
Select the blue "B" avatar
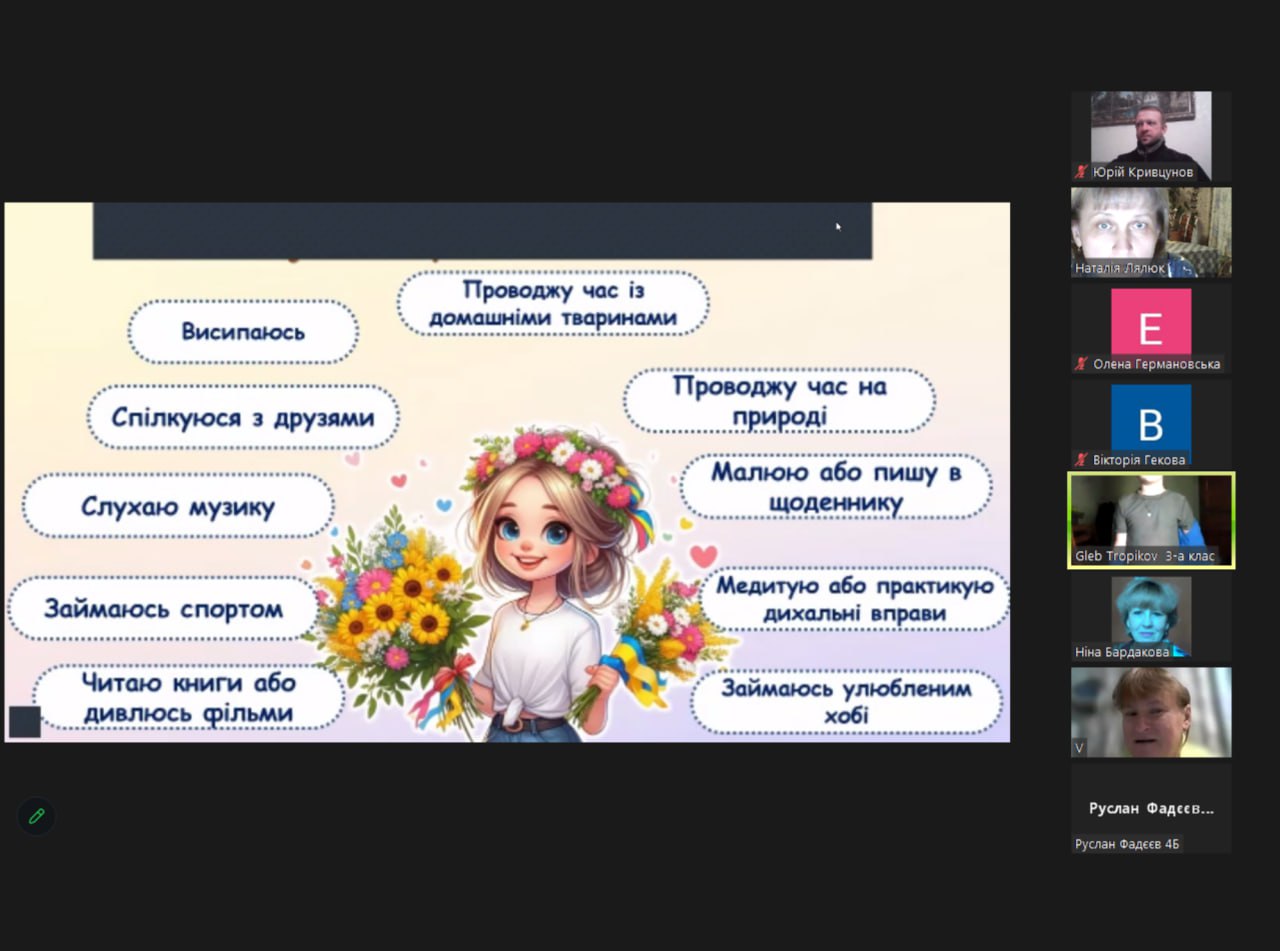coord(1151,418)
